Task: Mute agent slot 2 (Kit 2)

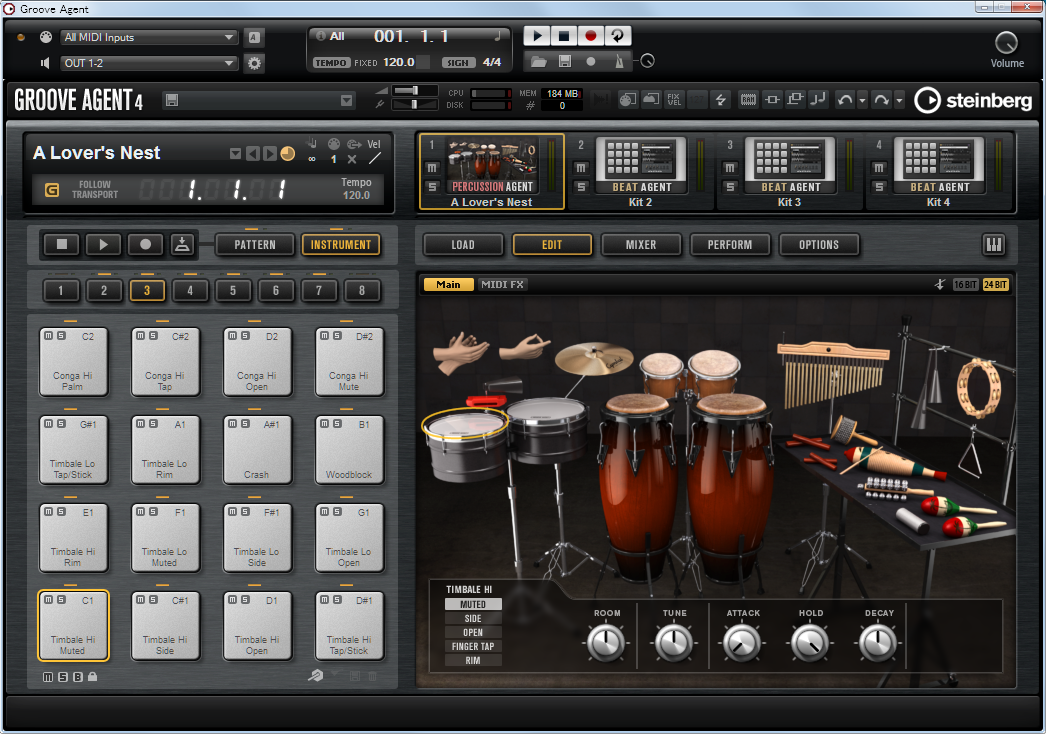Action: (581, 168)
